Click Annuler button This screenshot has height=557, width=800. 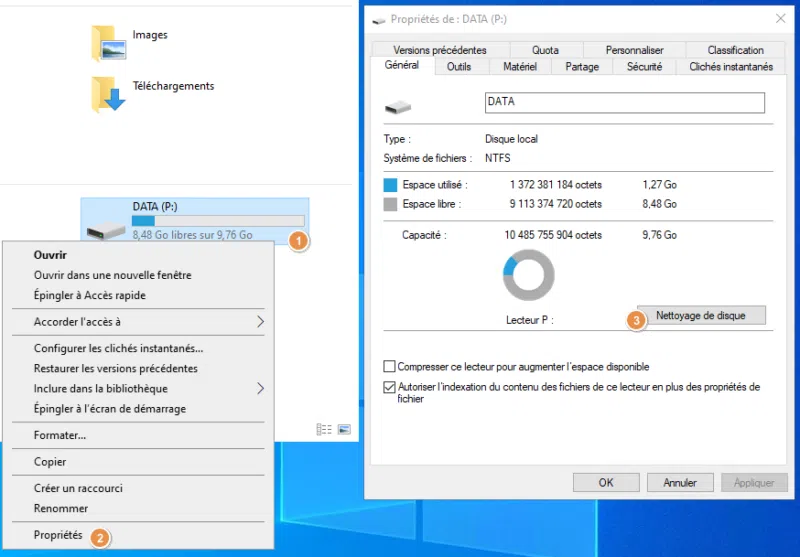pos(680,483)
